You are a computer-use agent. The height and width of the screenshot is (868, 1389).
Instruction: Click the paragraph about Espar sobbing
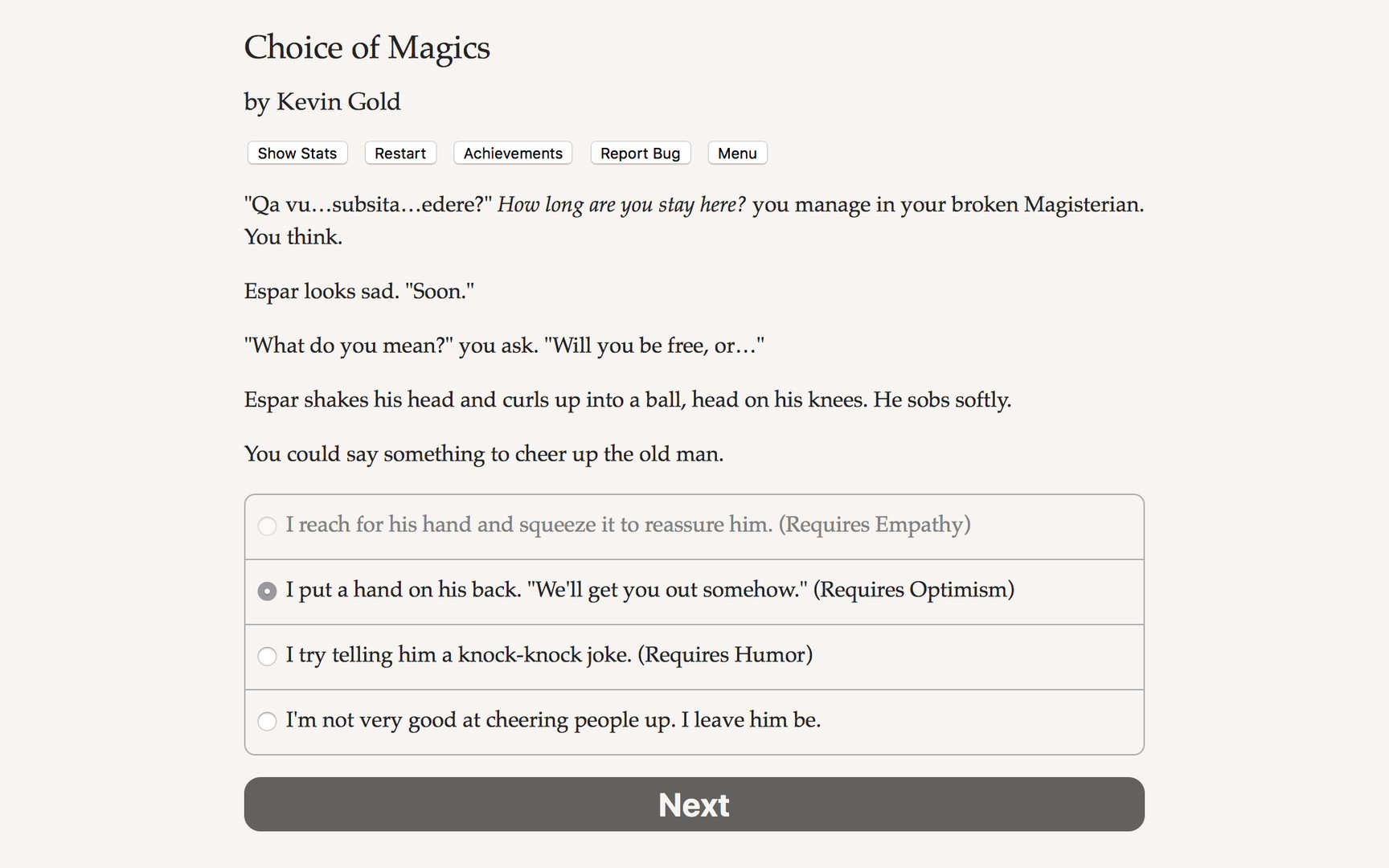pyautogui.click(x=627, y=399)
